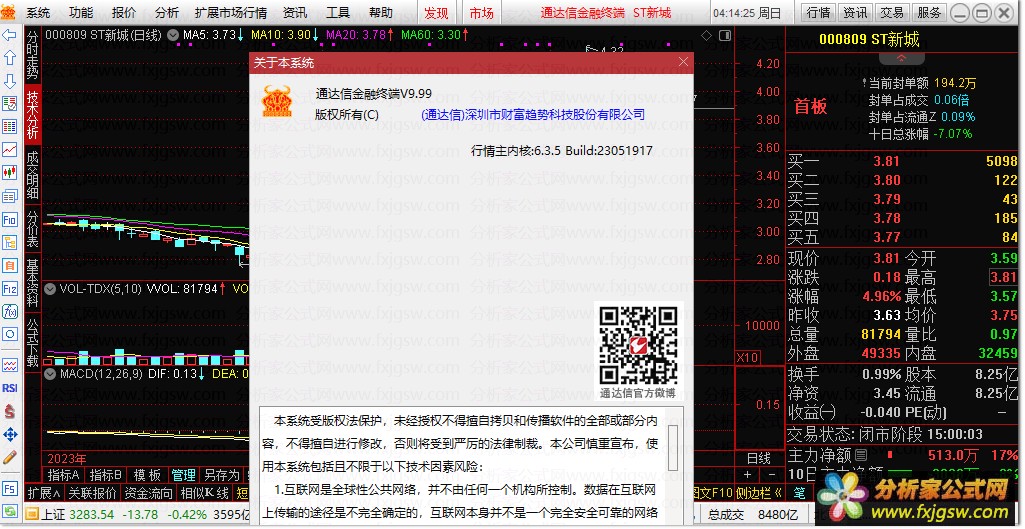The height and width of the screenshot is (529, 1025).
Task: Click the green refresh icon at bottom left
Action: tap(10, 511)
